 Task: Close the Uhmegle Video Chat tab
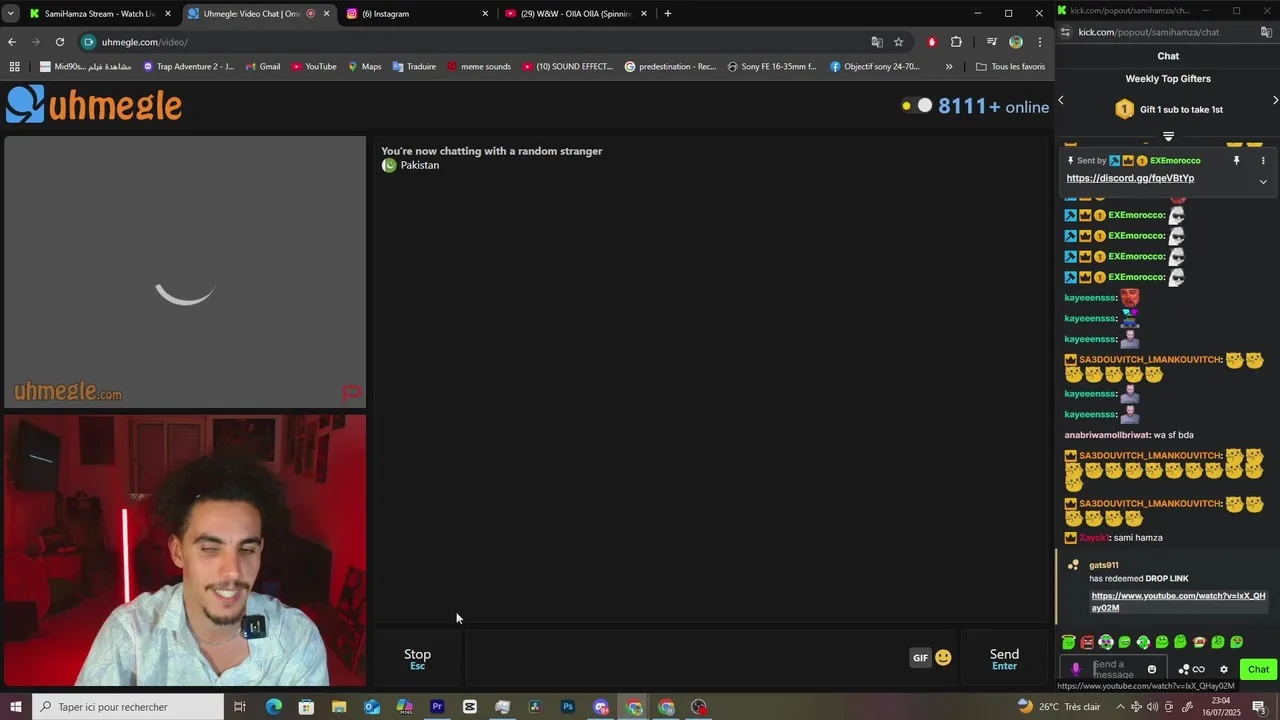pos(326,14)
